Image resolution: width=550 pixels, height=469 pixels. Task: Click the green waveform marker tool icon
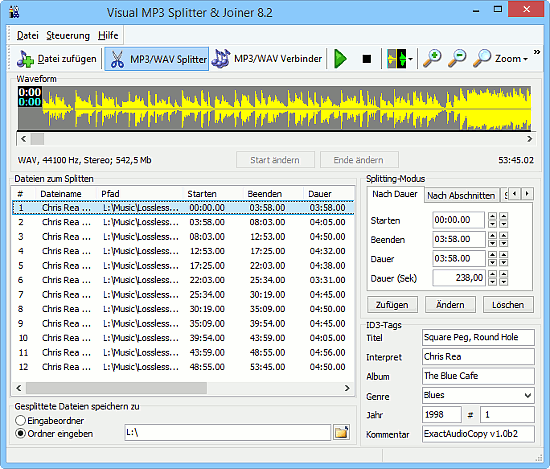[x=396, y=59]
